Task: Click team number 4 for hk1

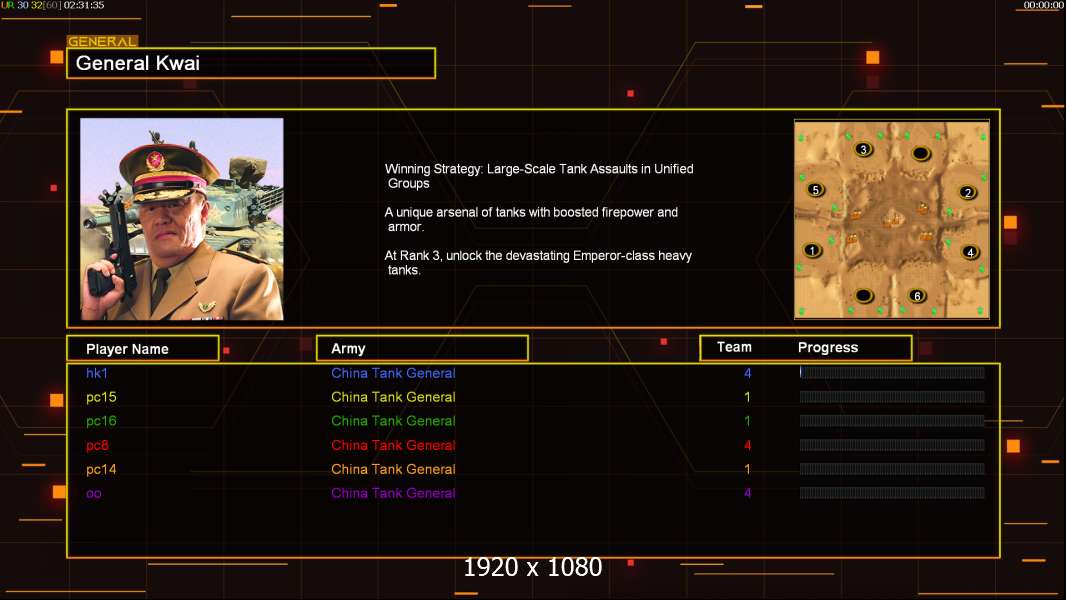Action: click(x=747, y=373)
